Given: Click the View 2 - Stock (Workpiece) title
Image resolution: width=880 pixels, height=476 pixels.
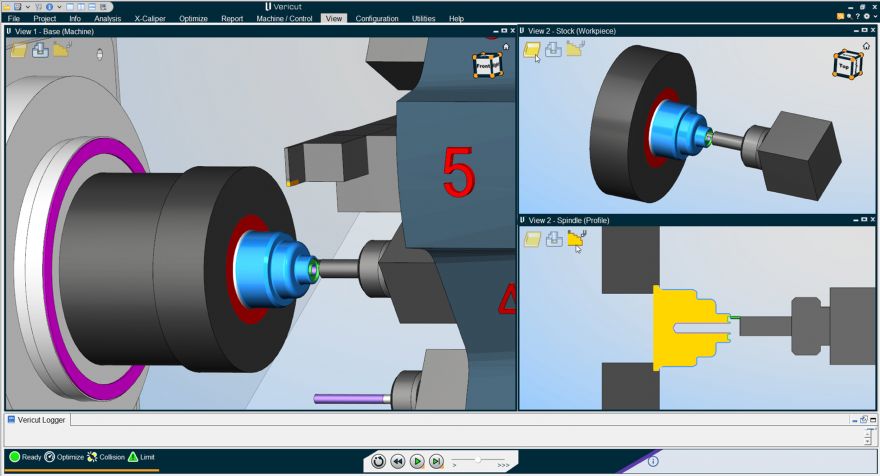Looking at the screenshot, I should (x=572, y=31).
